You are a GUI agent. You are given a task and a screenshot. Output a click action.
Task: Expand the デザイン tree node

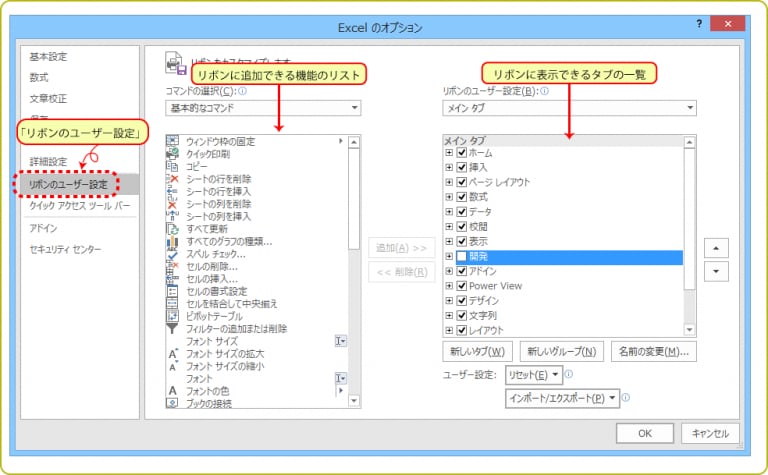(449, 300)
